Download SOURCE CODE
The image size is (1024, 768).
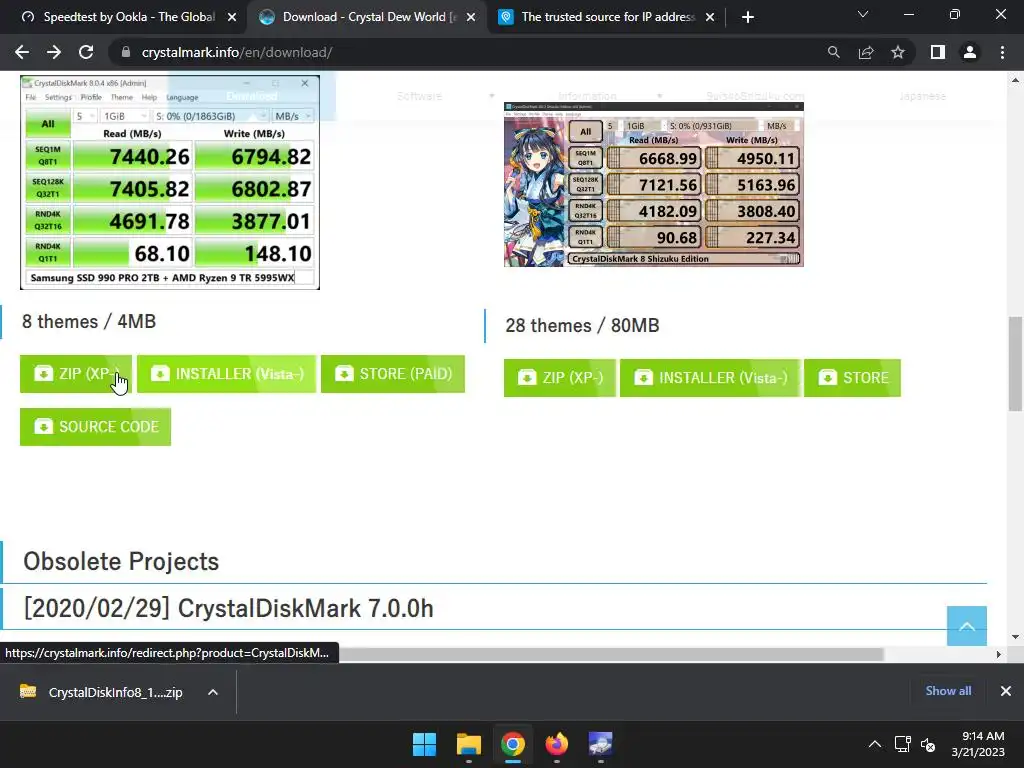click(95, 426)
